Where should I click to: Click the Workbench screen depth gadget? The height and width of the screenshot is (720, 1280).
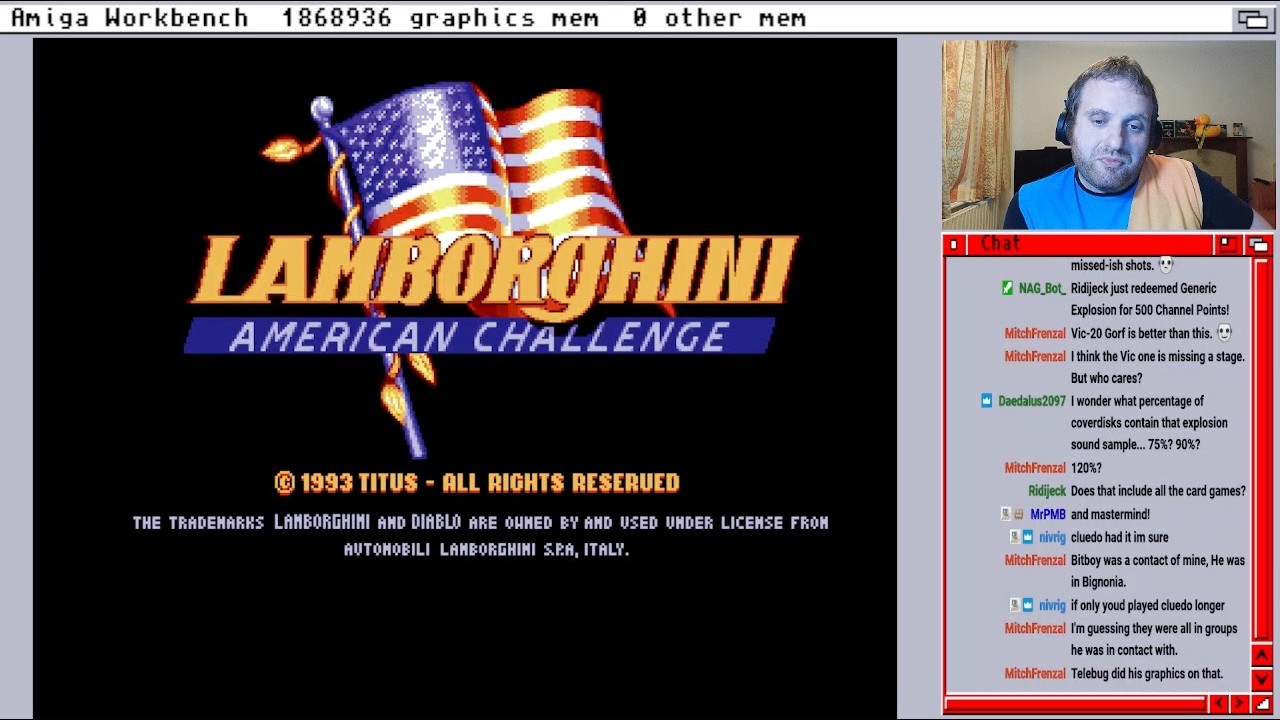1252,18
